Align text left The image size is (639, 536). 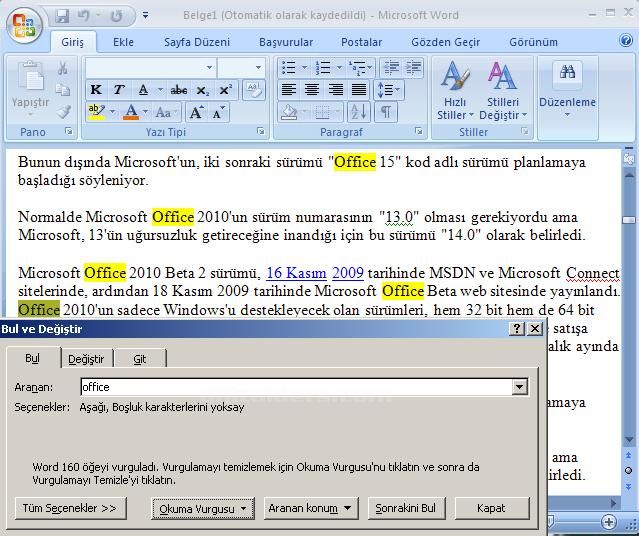(289, 90)
